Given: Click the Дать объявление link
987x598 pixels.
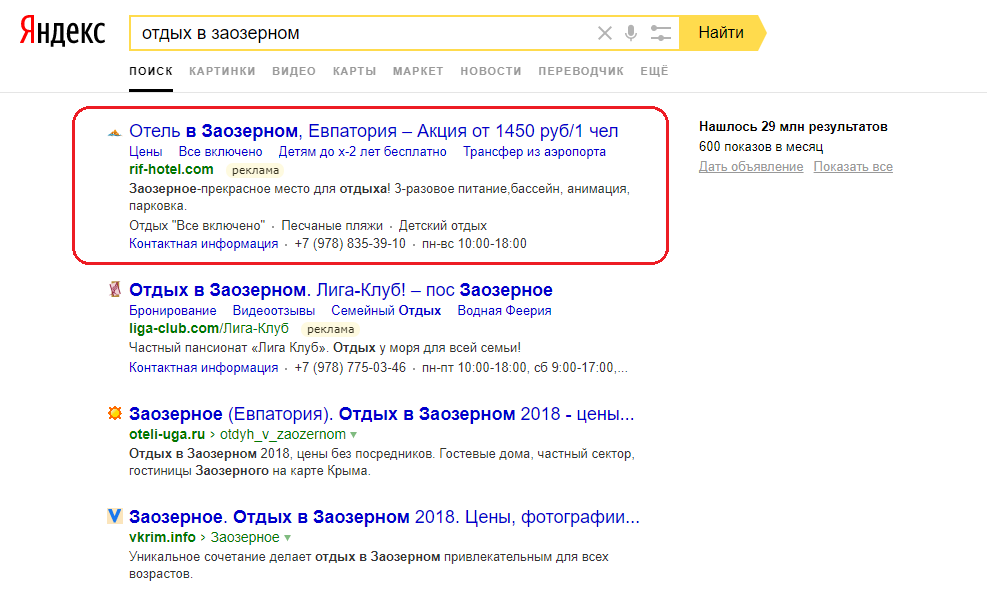Looking at the screenshot, I should click(751, 167).
